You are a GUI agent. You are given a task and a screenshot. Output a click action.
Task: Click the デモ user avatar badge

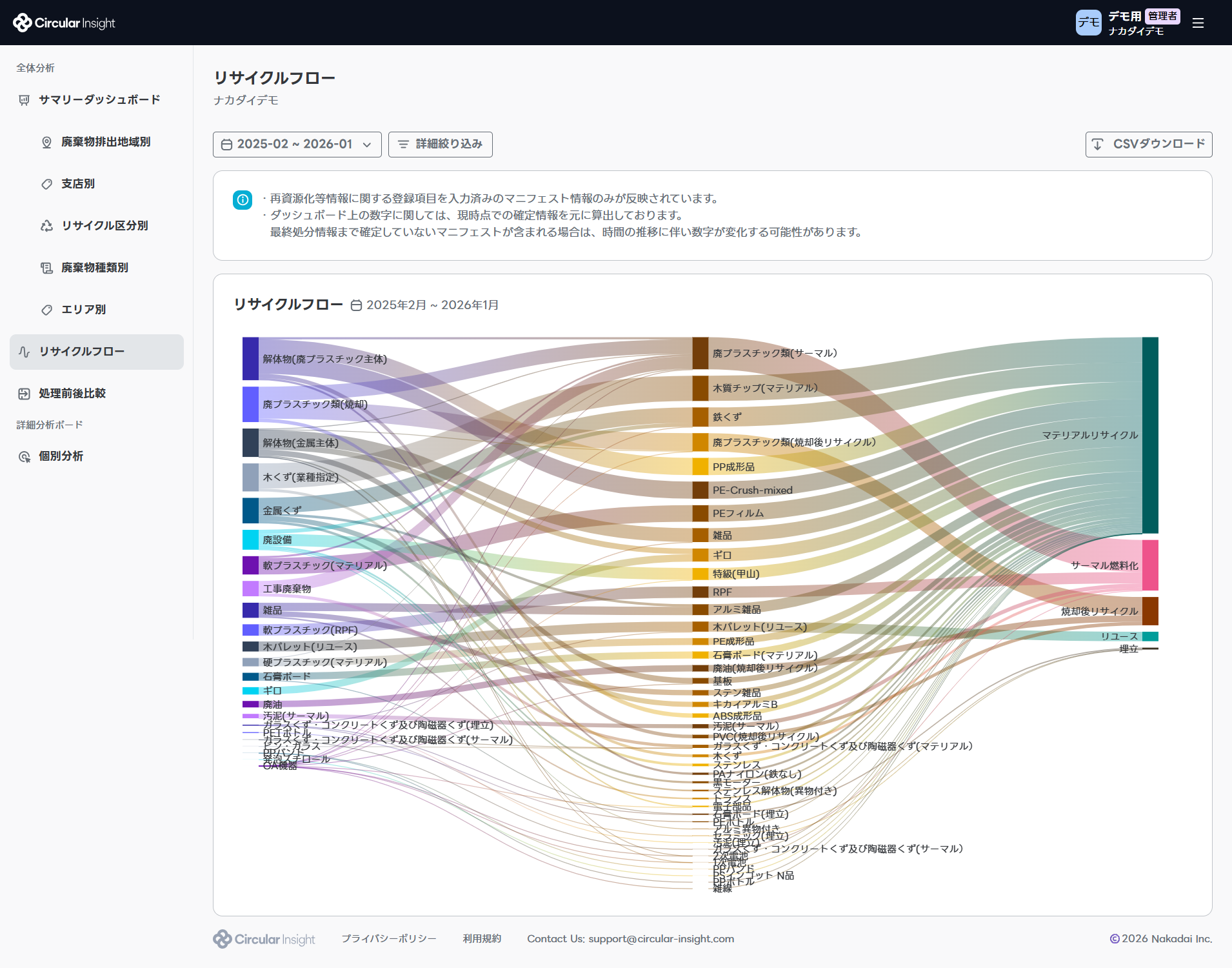point(1088,23)
